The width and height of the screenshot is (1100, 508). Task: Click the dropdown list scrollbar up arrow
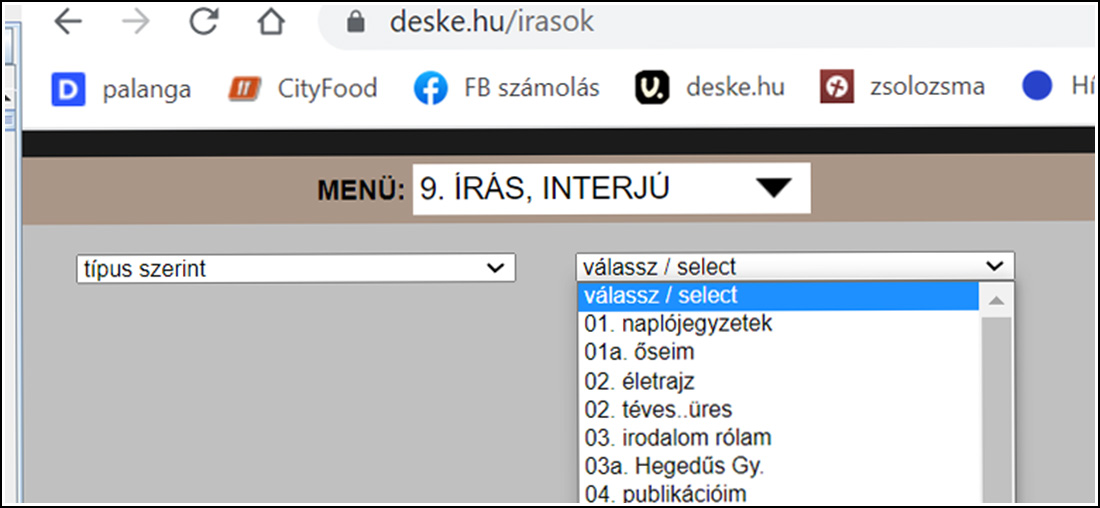coord(995,300)
